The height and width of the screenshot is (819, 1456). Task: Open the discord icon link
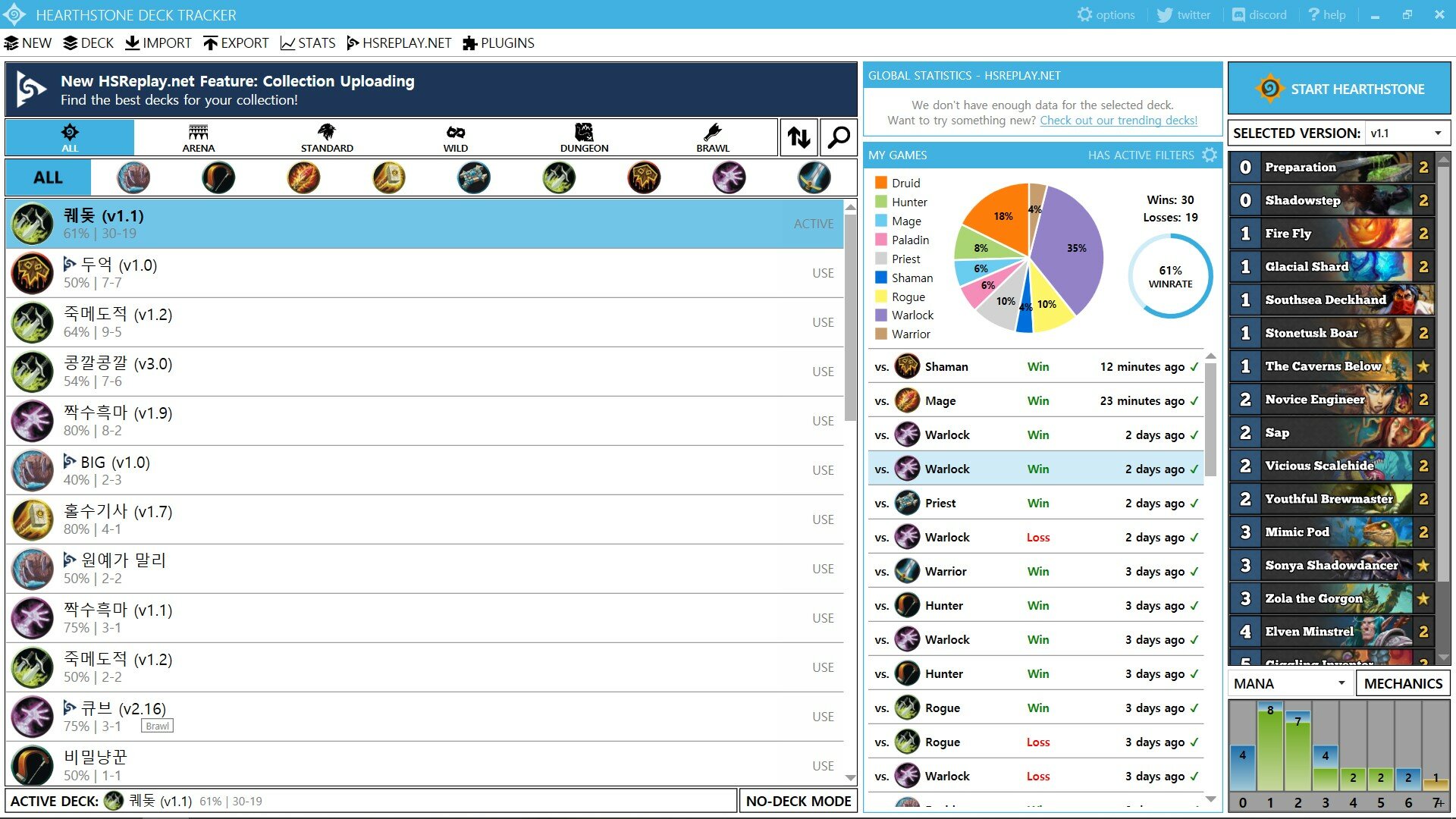[1238, 14]
